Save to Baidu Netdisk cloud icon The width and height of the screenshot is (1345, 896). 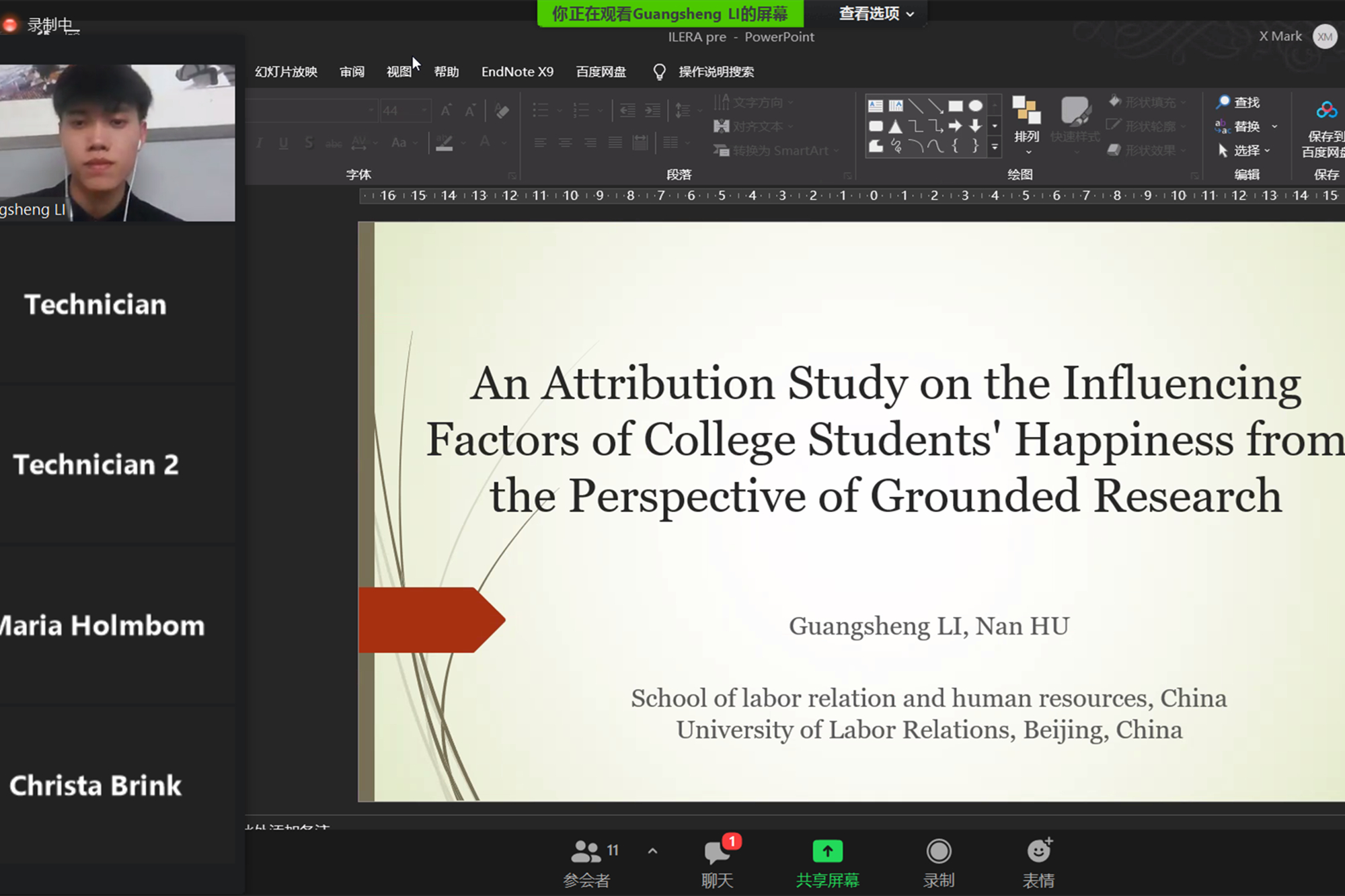click(1326, 110)
